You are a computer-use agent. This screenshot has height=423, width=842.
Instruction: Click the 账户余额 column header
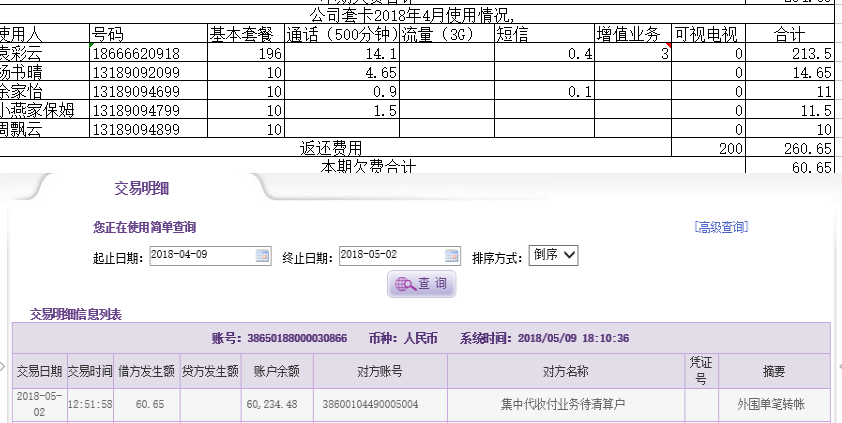point(277,371)
